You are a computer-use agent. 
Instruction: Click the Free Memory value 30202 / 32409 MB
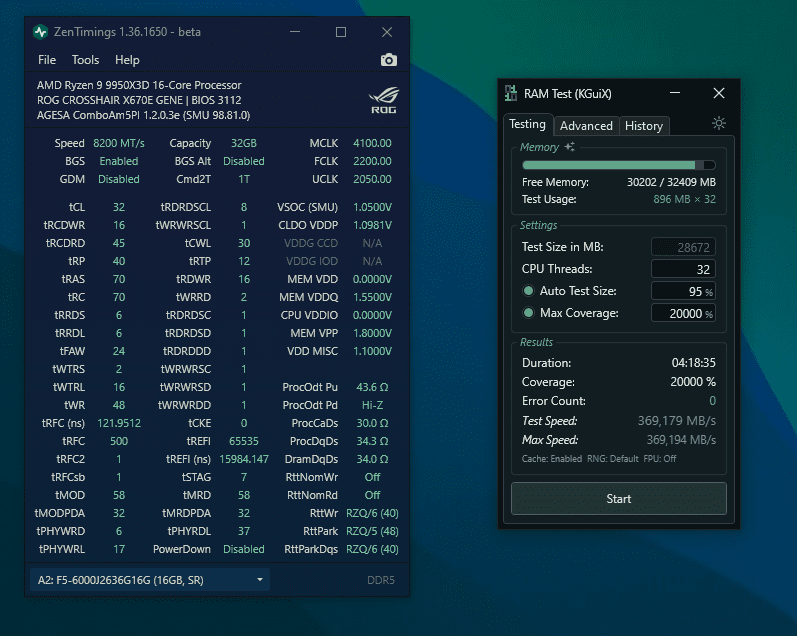671,182
